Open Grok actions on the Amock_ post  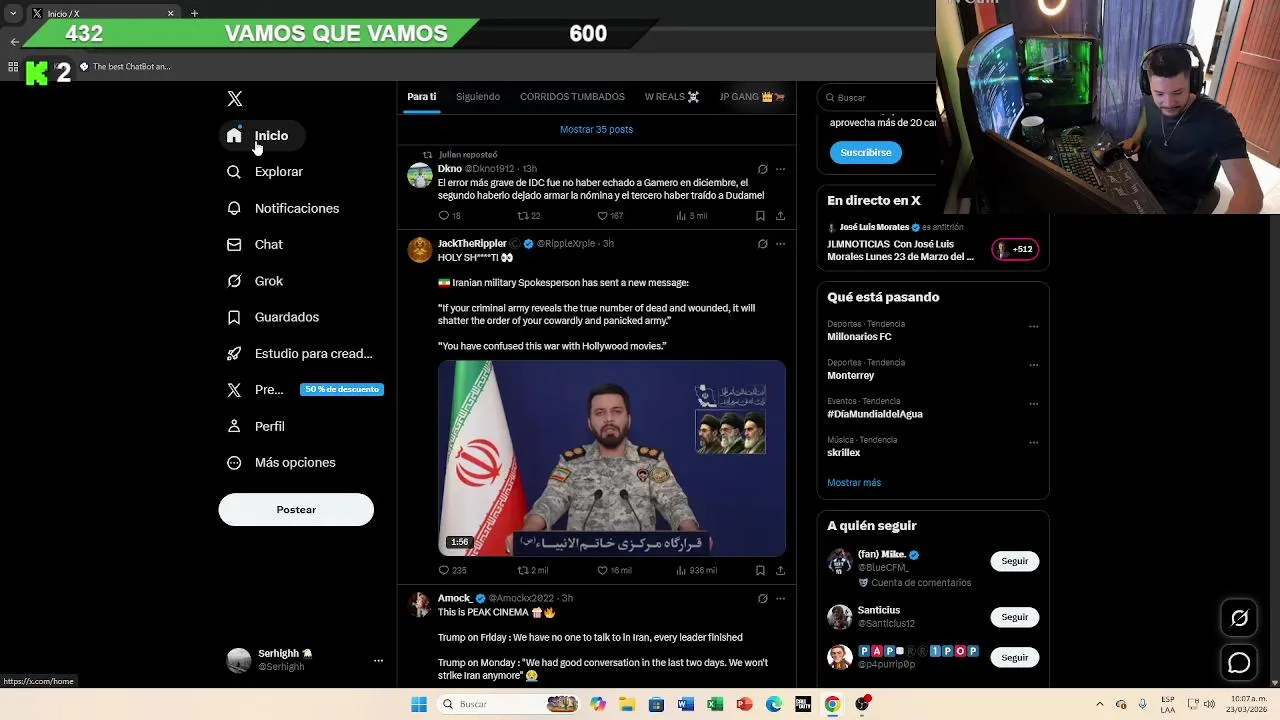pyautogui.click(x=762, y=598)
